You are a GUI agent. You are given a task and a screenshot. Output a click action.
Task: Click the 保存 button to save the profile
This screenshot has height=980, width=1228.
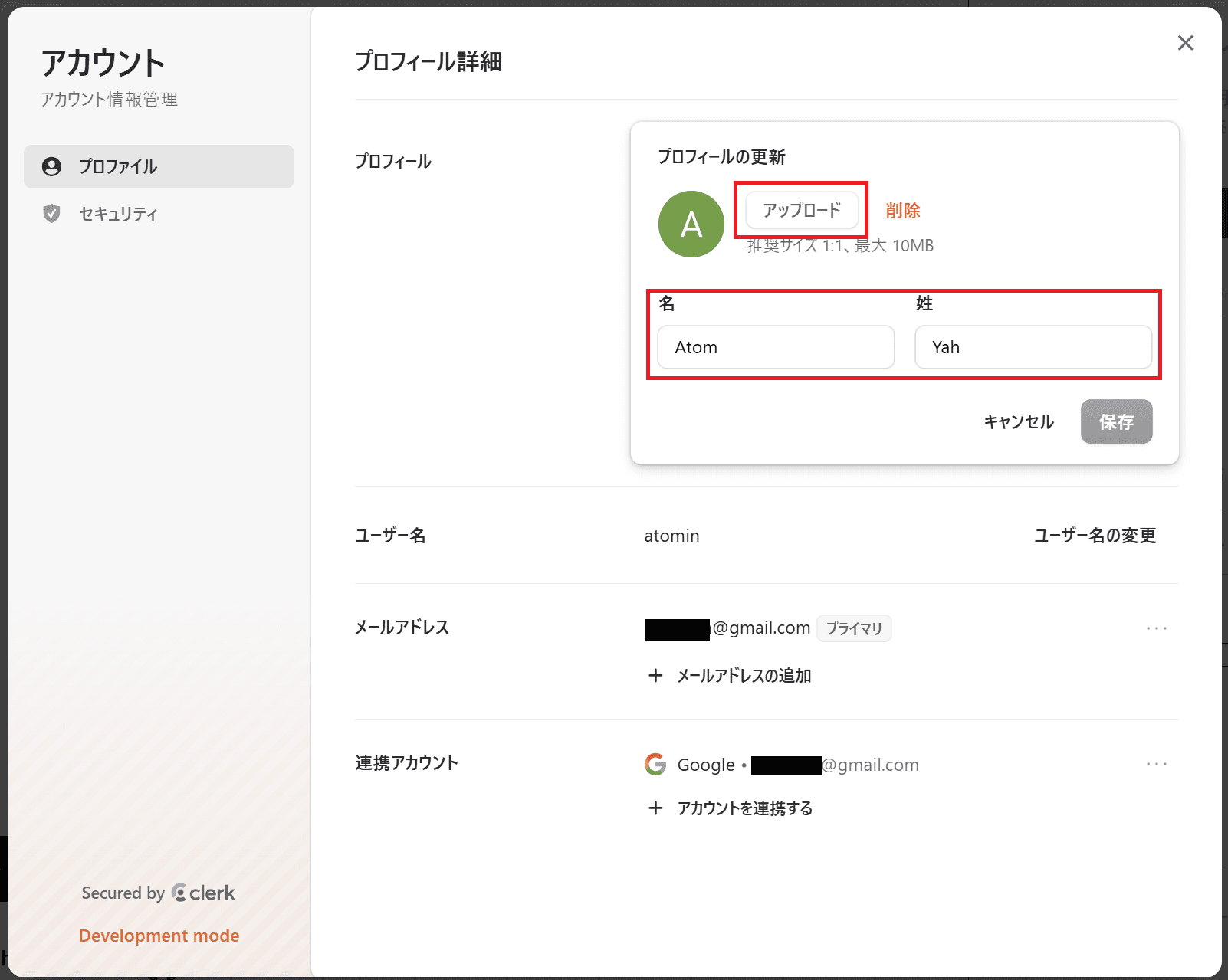(x=1116, y=421)
